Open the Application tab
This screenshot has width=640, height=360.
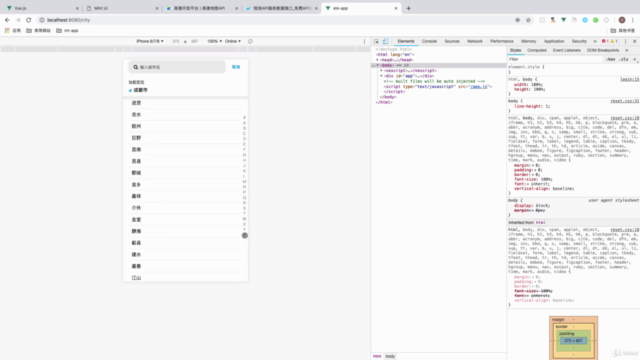pos(554,41)
